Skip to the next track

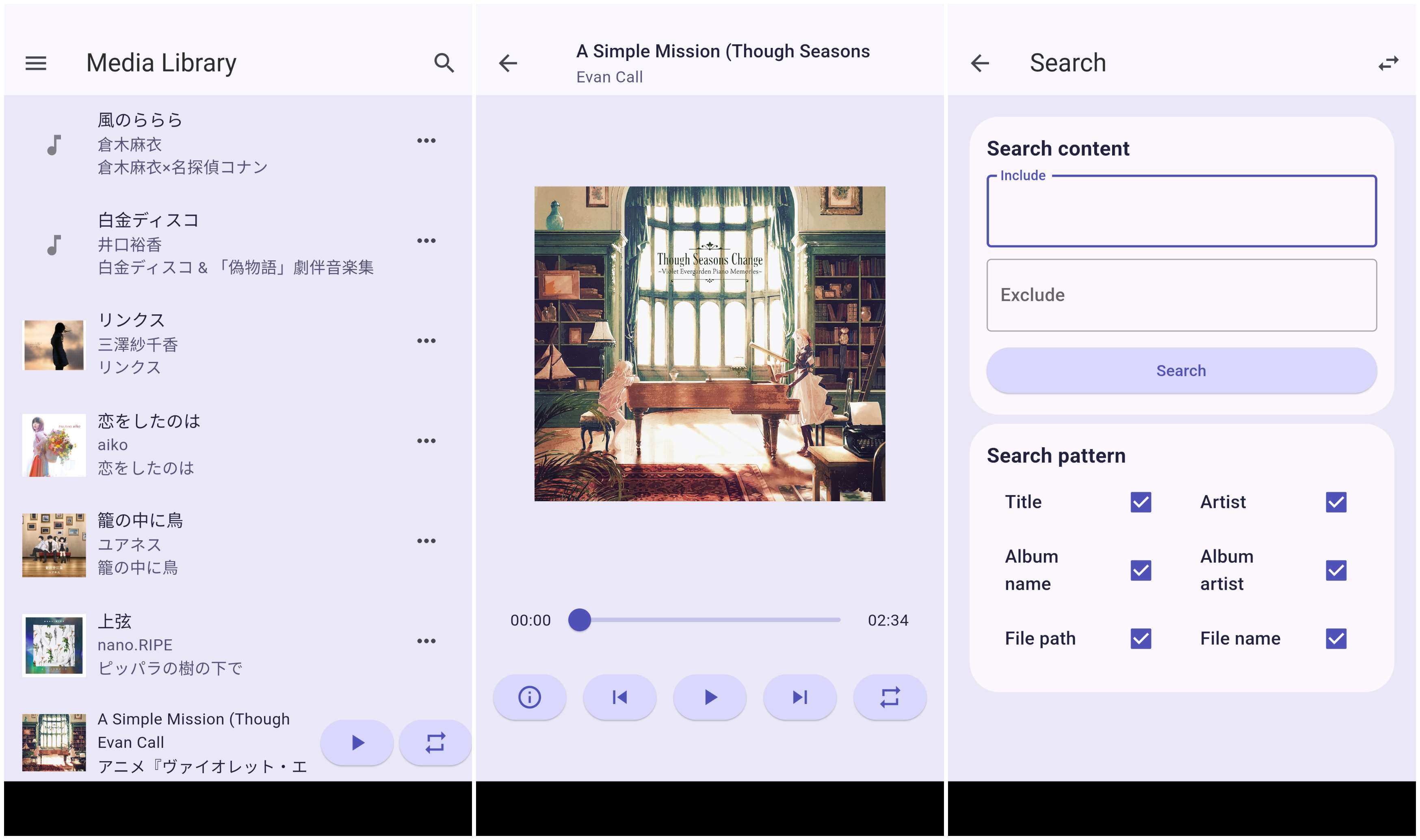point(799,697)
